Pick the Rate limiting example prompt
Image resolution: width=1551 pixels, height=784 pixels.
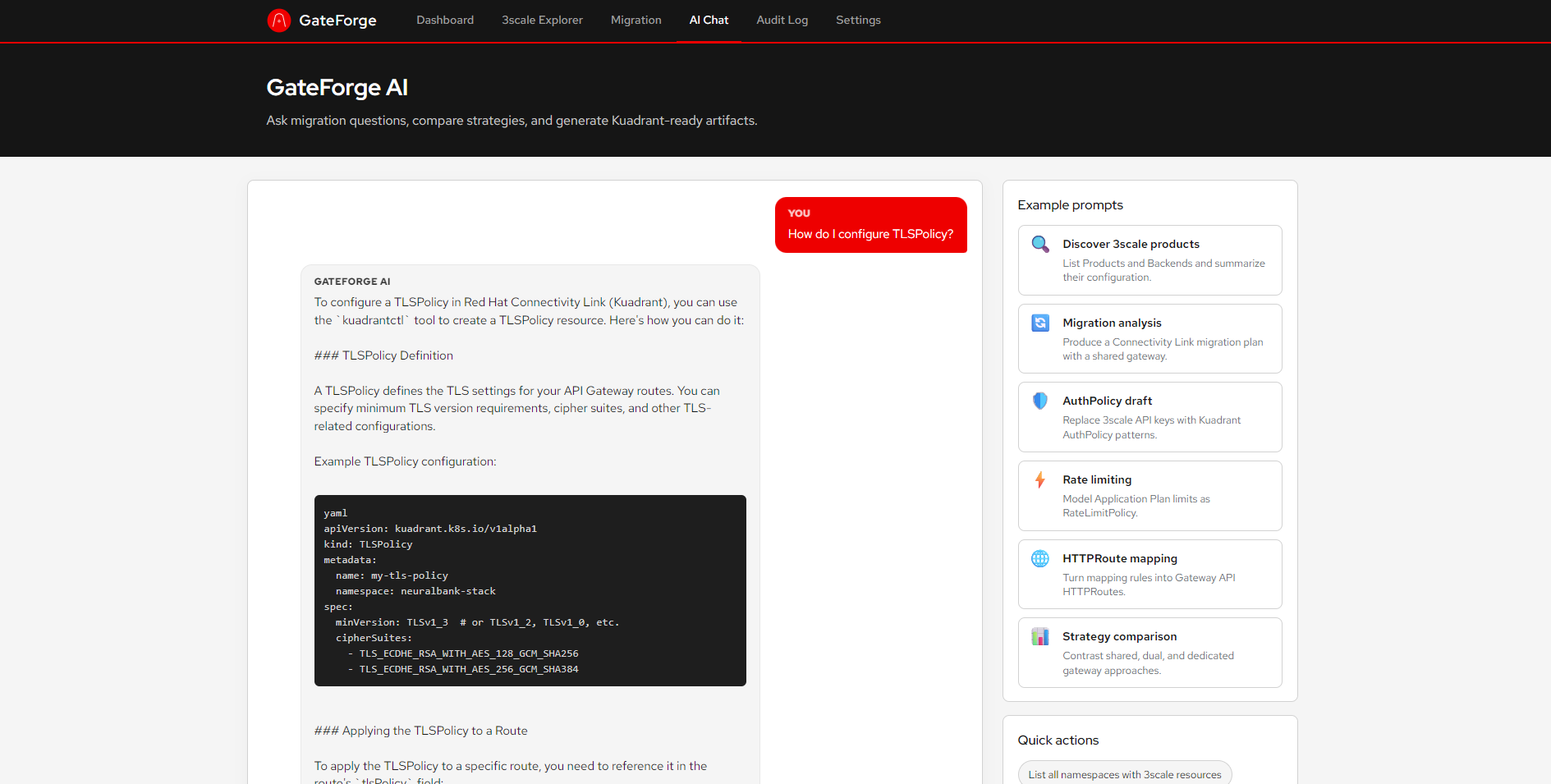pyautogui.click(x=1149, y=496)
